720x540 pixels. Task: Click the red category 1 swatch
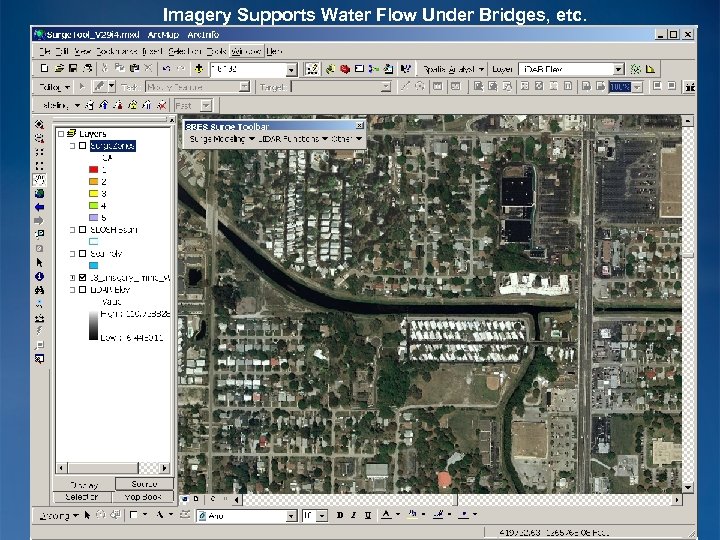click(94, 169)
